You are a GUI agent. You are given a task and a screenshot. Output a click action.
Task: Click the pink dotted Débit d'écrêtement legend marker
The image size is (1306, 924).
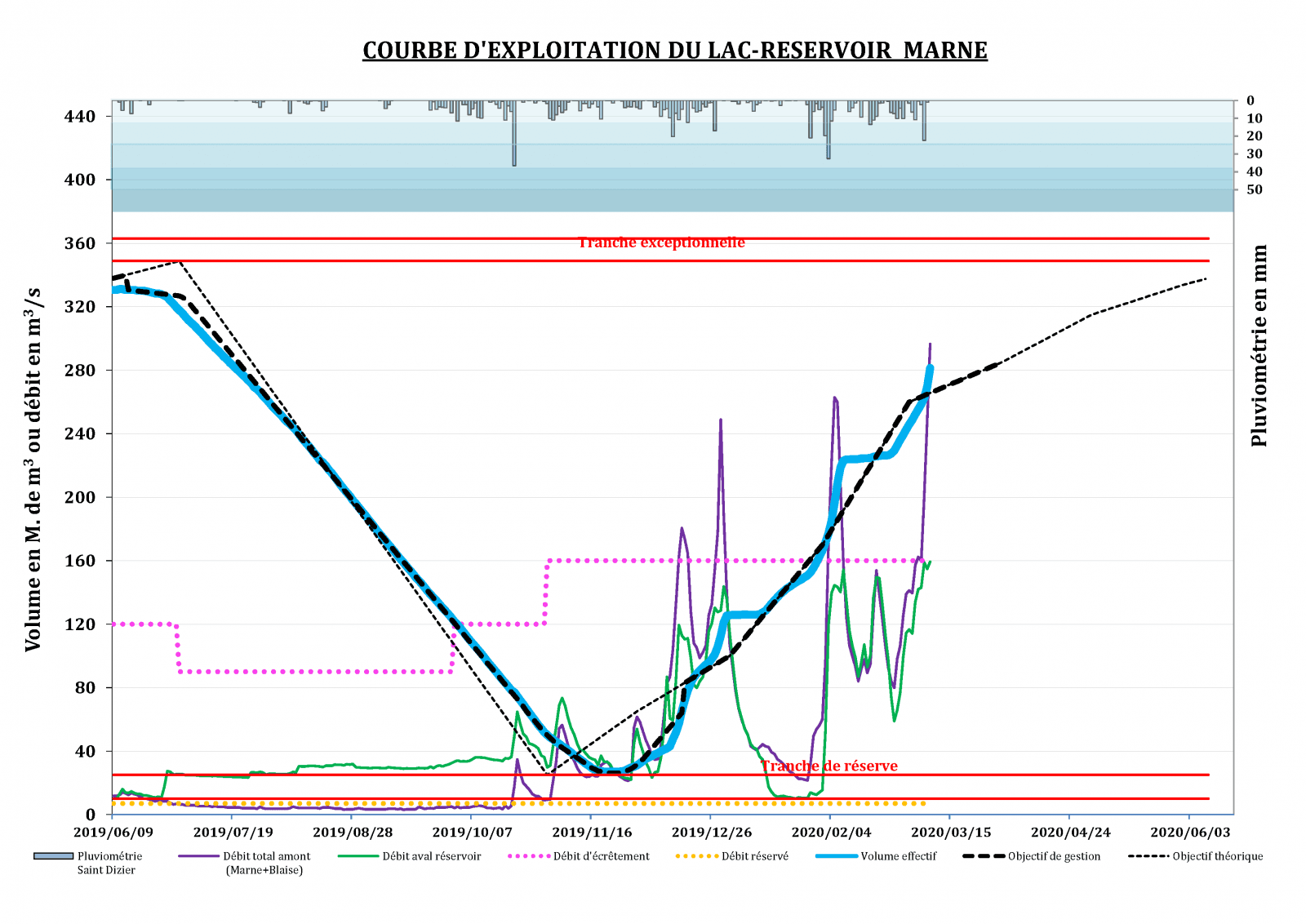pyautogui.click(x=529, y=856)
